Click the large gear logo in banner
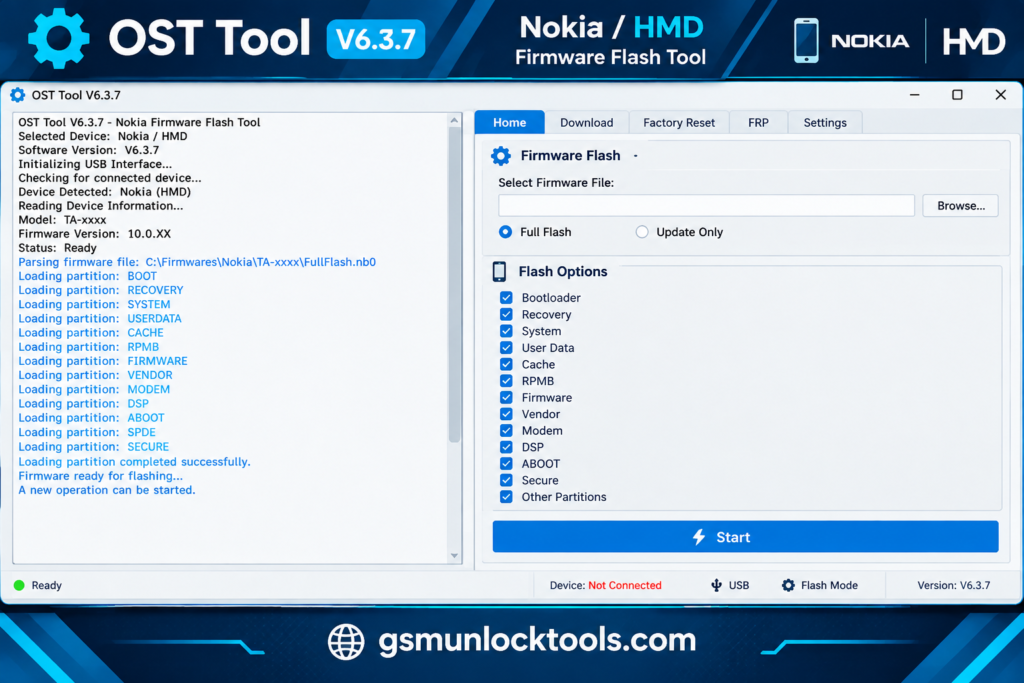The height and width of the screenshot is (683, 1024). click(59, 38)
